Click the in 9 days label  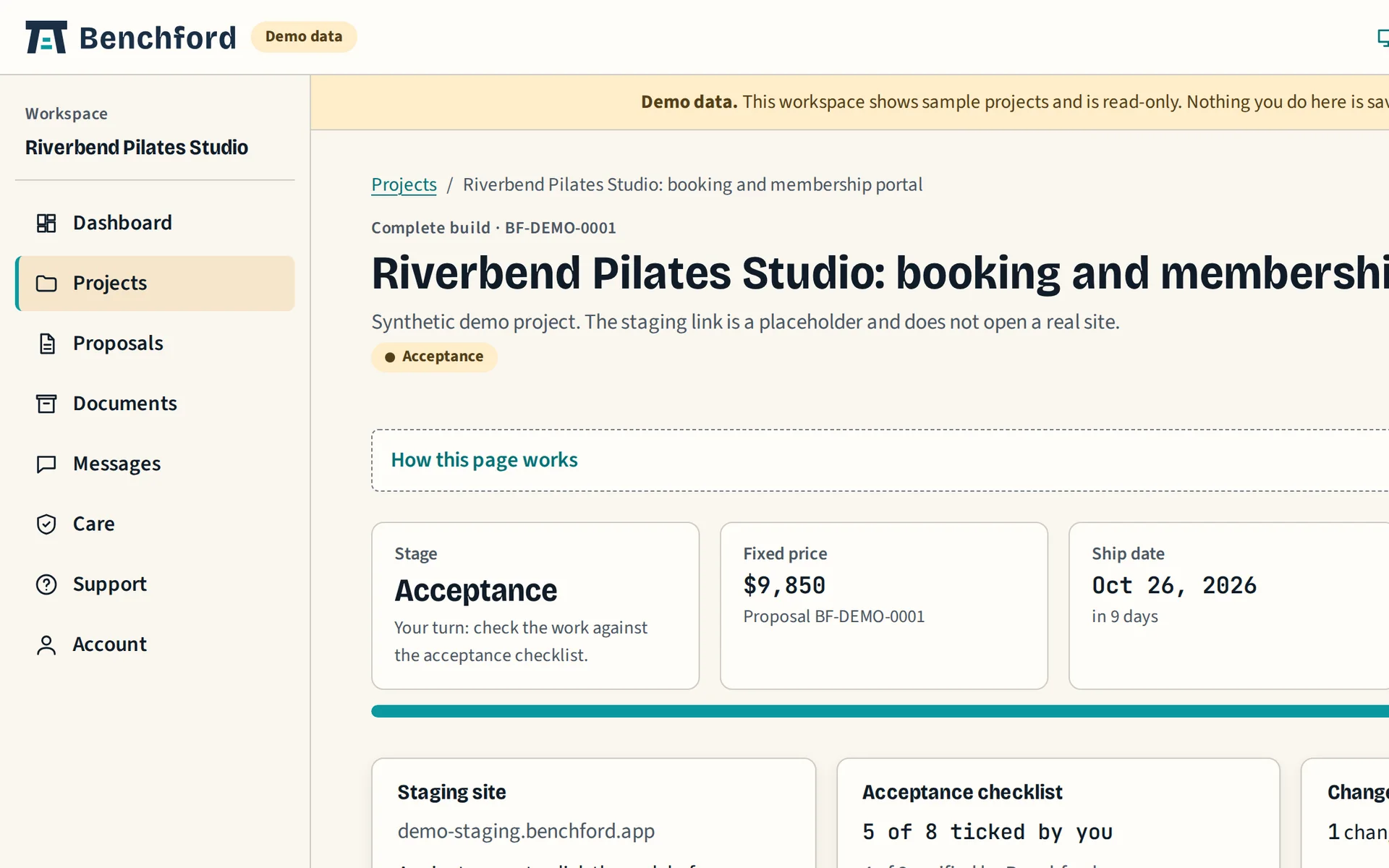pos(1125,616)
